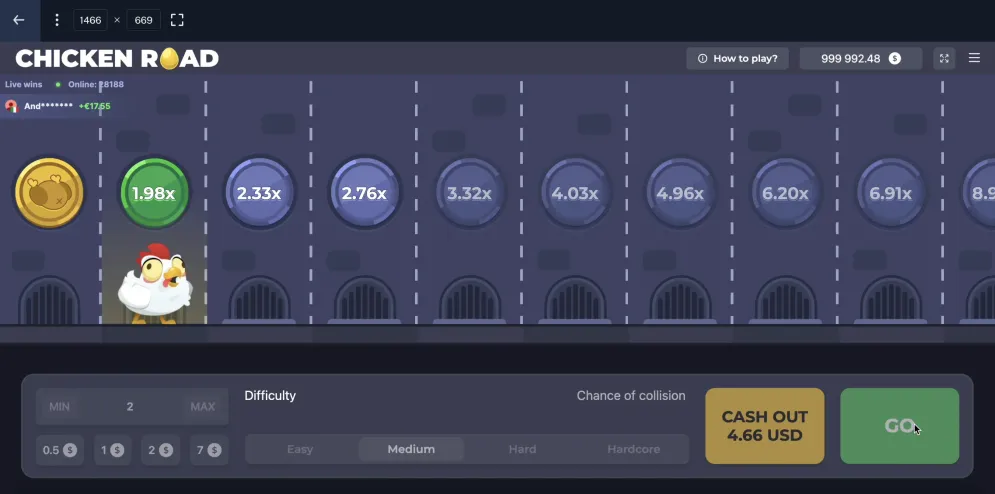995x494 pixels.
Task: Expand game with the fullscreen arrows icon
Action: coord(943,59)
